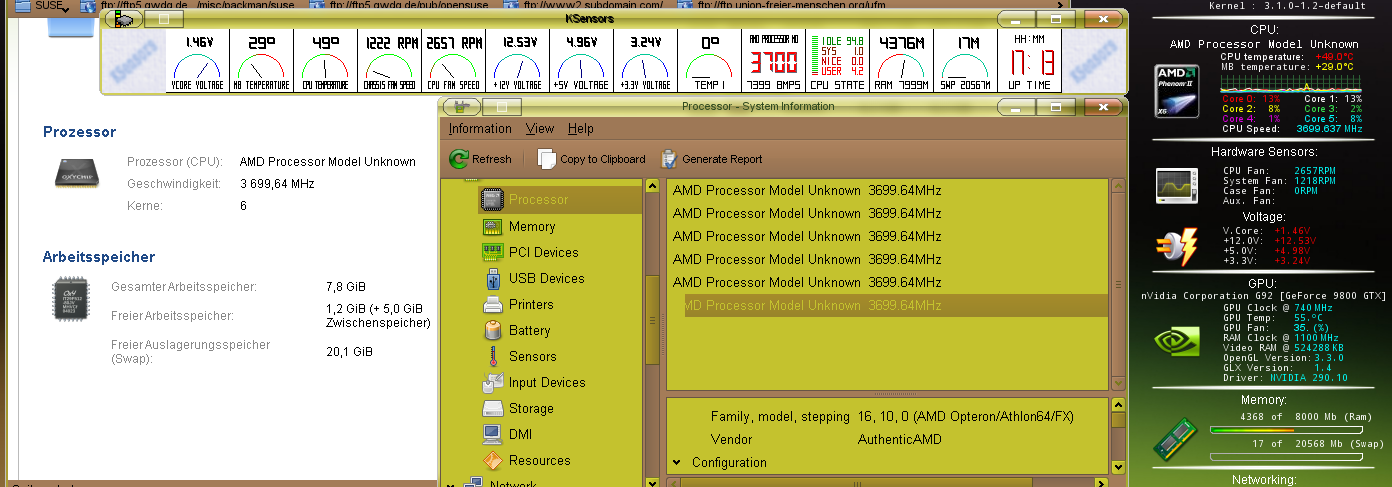Open the Battery category icon
This screenshot has height=487, width=1392.
tap(492, 330)
